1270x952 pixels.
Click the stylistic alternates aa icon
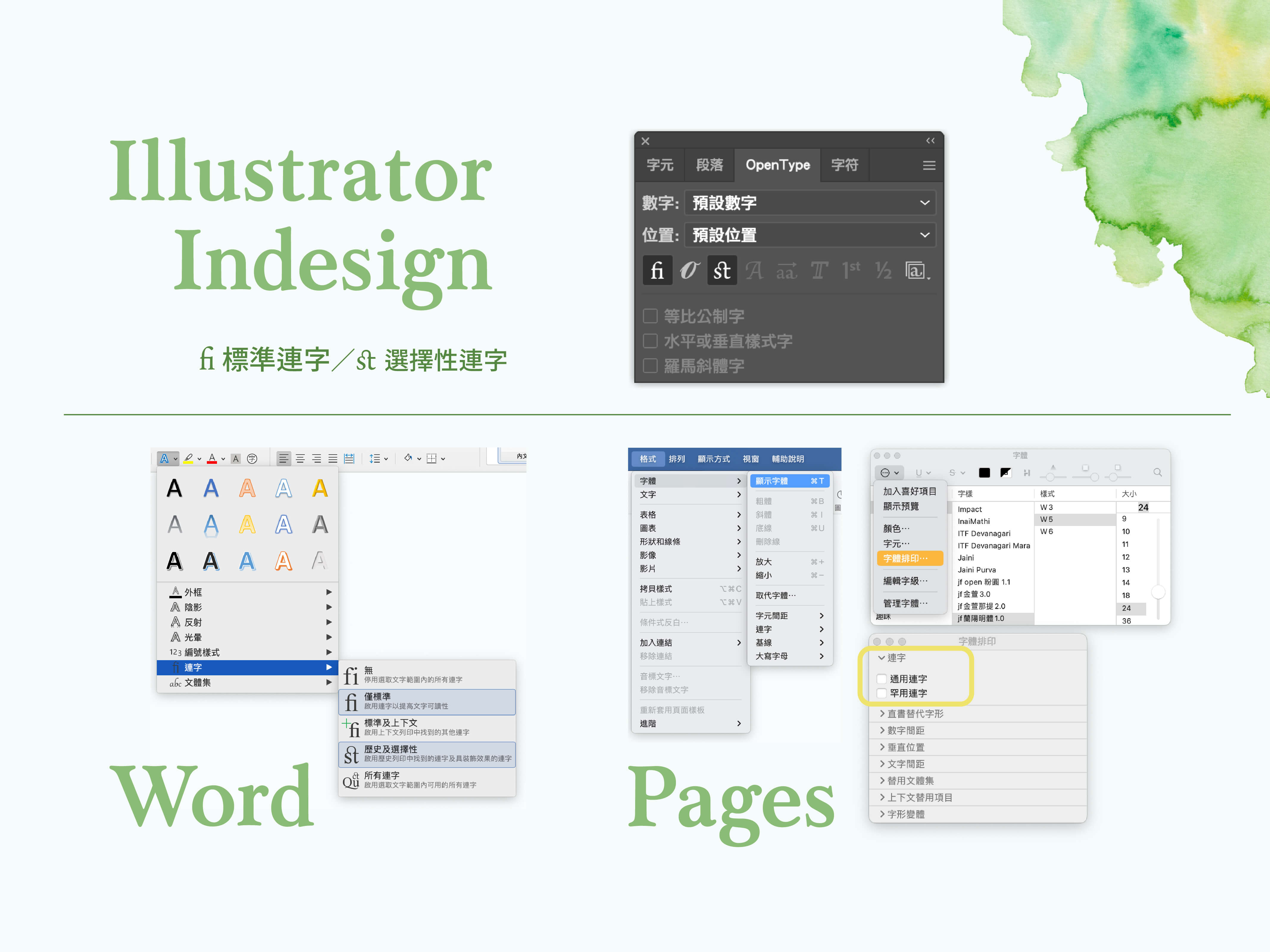pos(787,270)
